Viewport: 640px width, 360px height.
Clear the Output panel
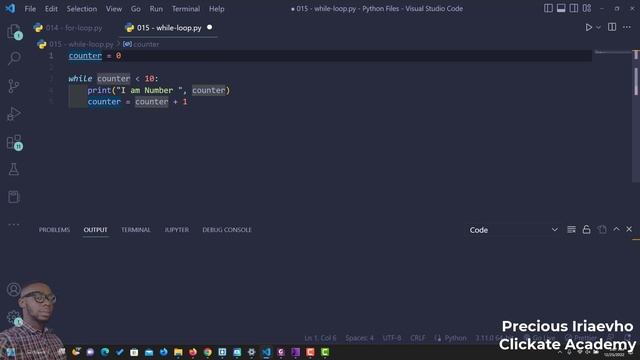coord(571,230)
